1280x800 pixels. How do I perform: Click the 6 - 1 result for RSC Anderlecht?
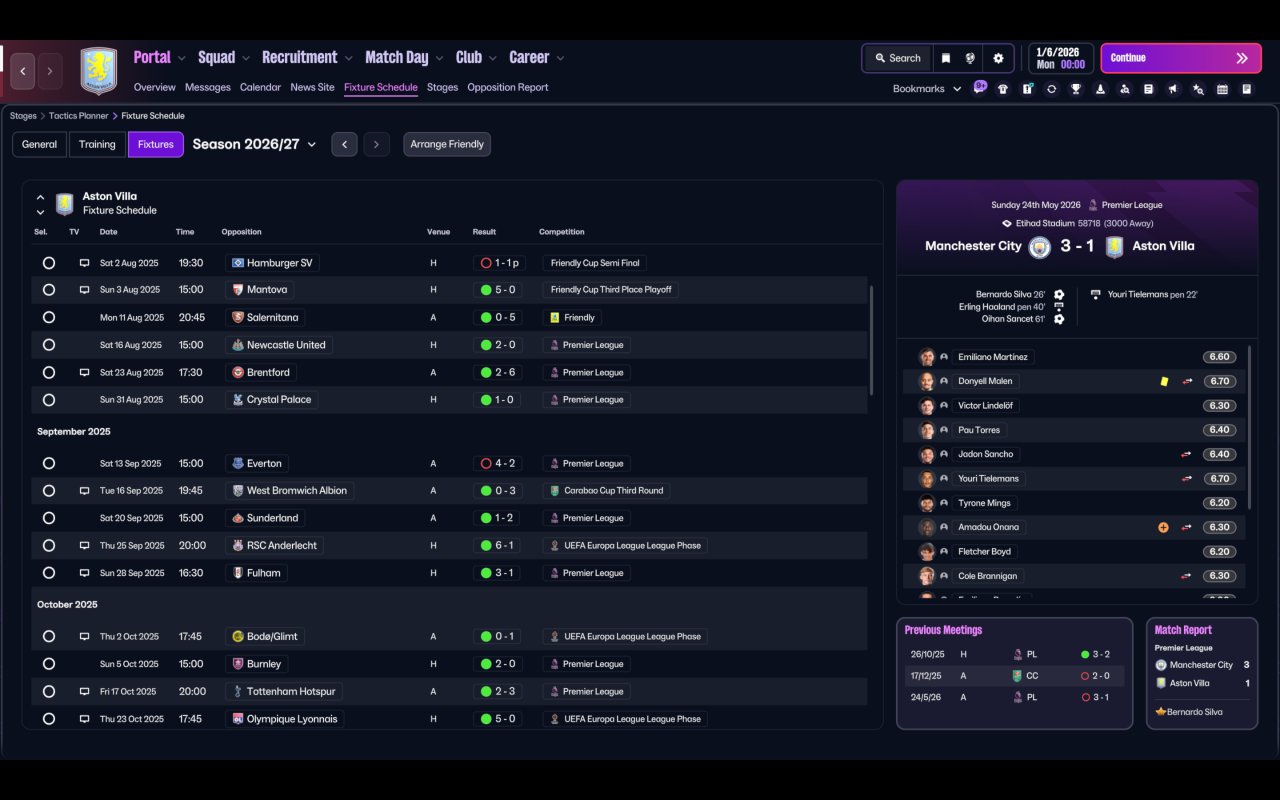tap(500, 546)
